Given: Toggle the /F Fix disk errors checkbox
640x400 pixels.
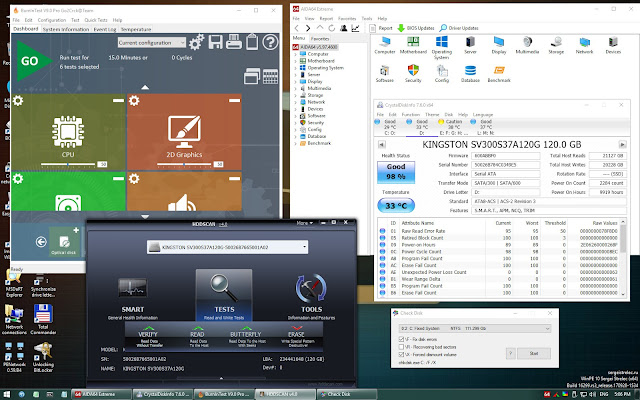Looking at the screenshot, I should (x=401, y=339).
